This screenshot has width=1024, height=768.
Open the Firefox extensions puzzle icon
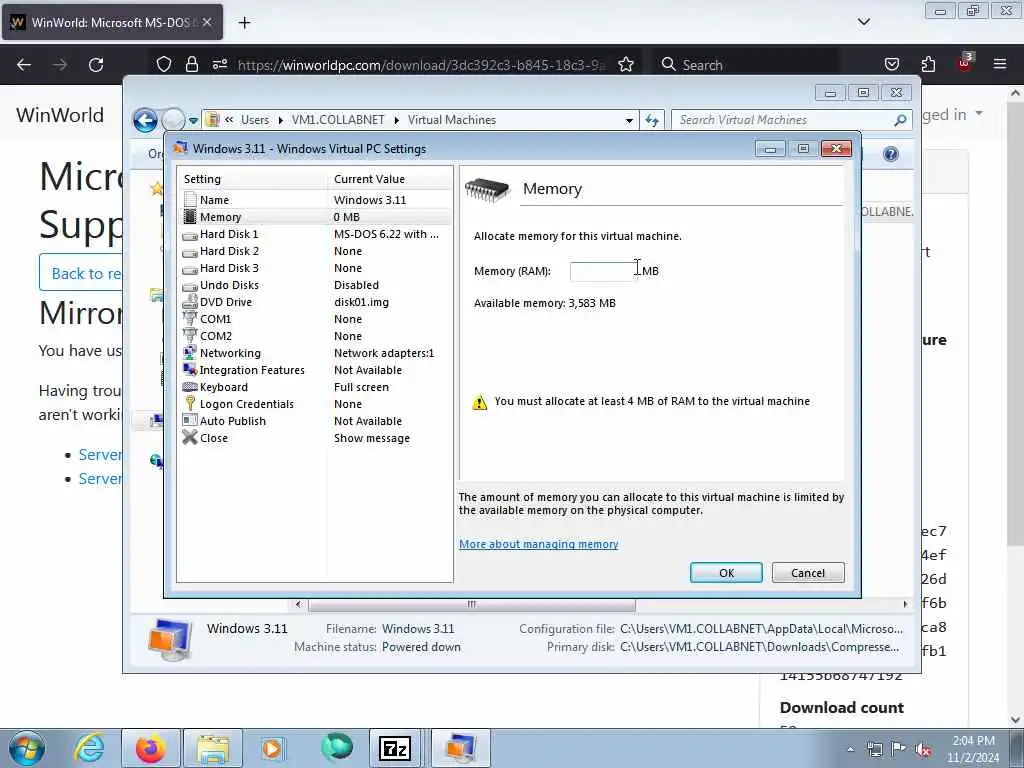pyautogui.click(x=928, y=65)
